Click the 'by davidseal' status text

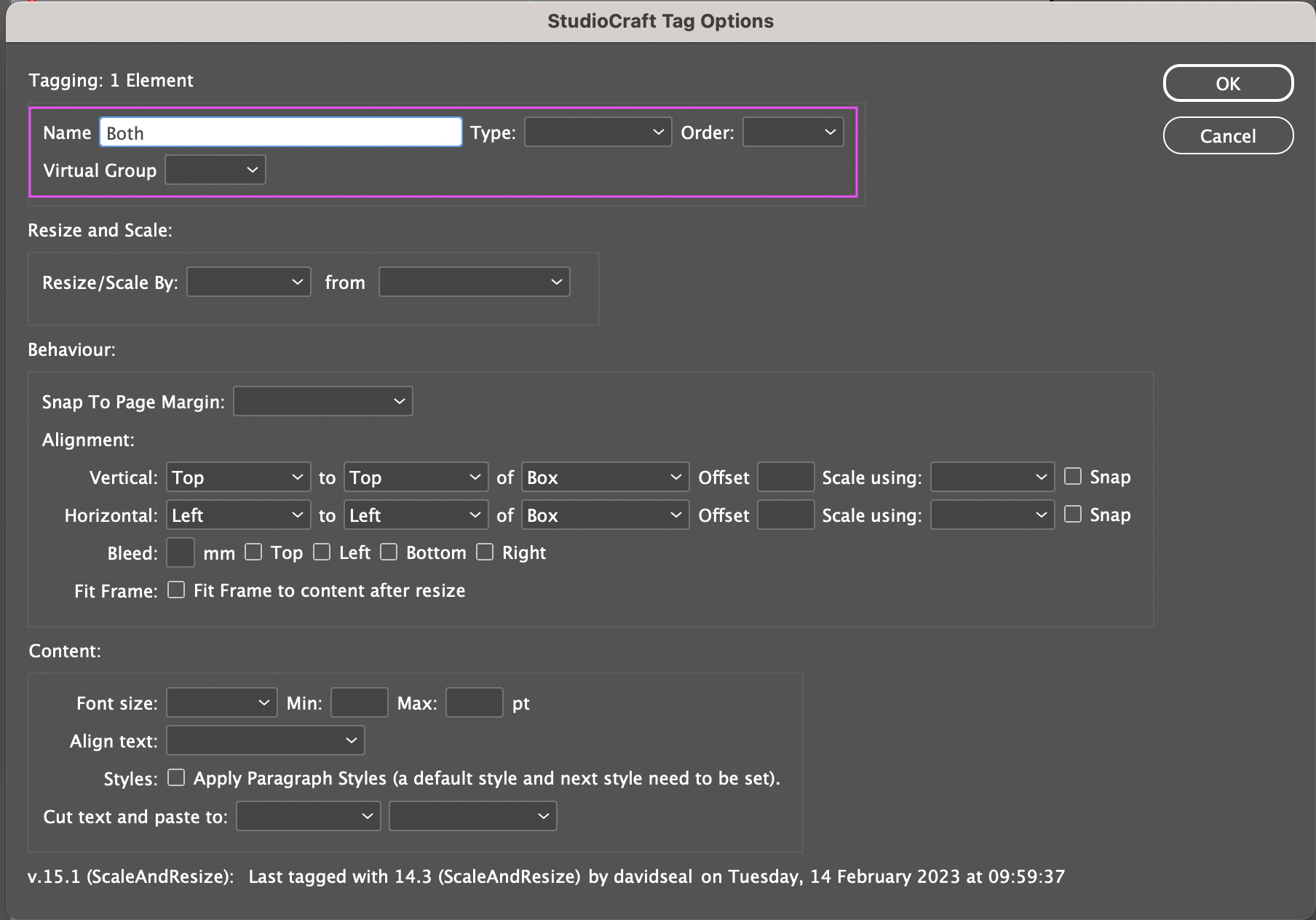point(641,876)
